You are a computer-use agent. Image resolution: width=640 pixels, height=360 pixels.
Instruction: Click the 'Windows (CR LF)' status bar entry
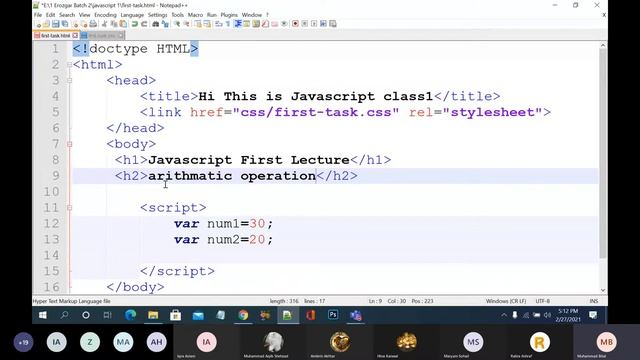coord(506,301)
